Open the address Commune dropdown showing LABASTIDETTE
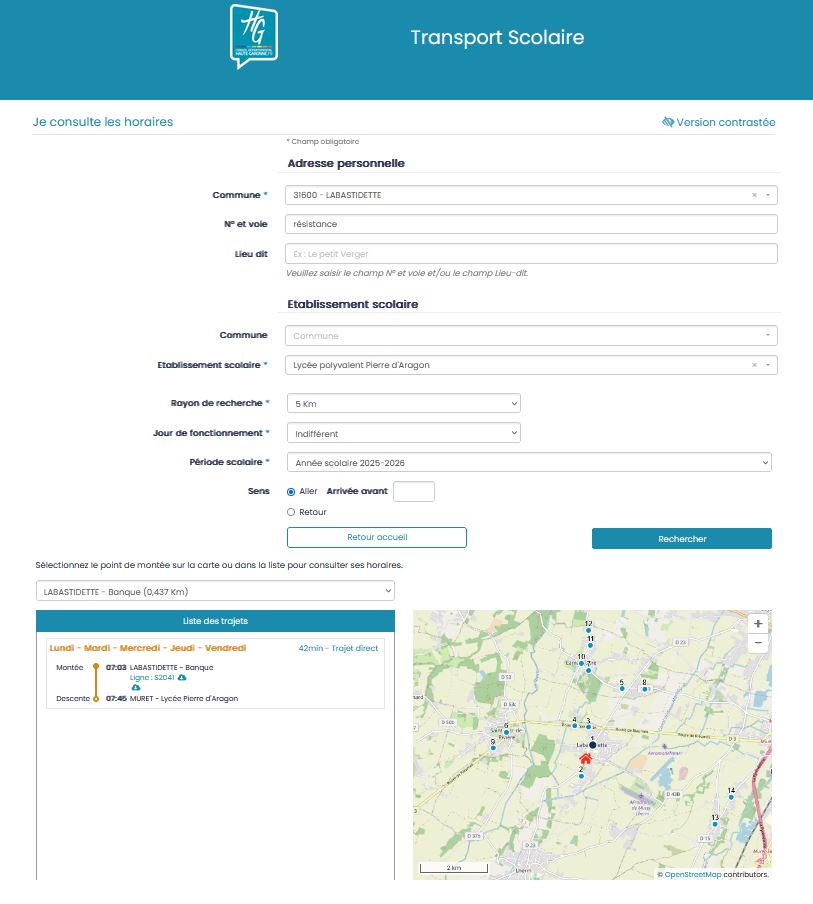 pyautogui.click(x=531, y=195)
